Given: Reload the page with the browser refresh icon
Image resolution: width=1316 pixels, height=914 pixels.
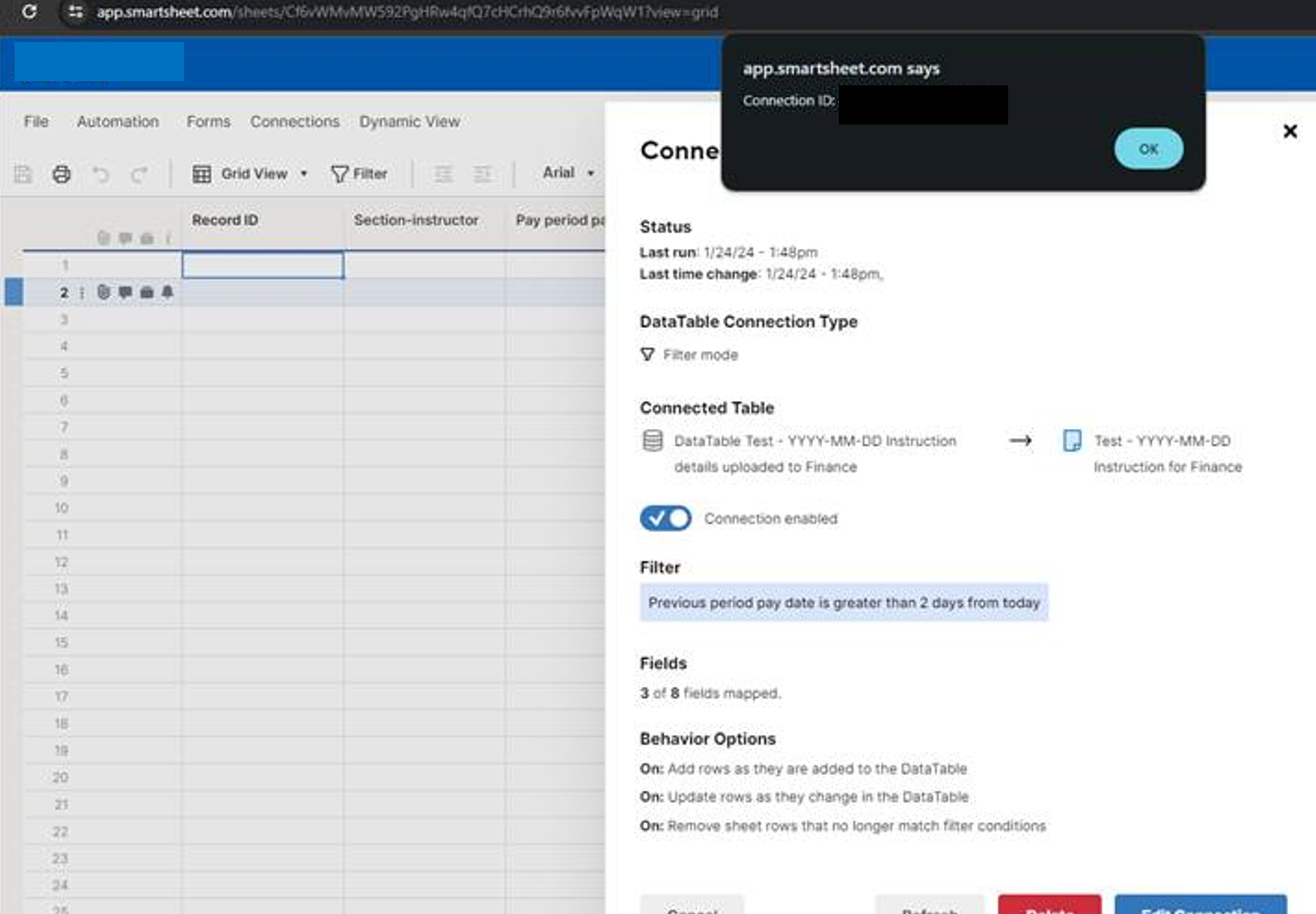Looking at the screenshot, I should (x=29, y=11).
